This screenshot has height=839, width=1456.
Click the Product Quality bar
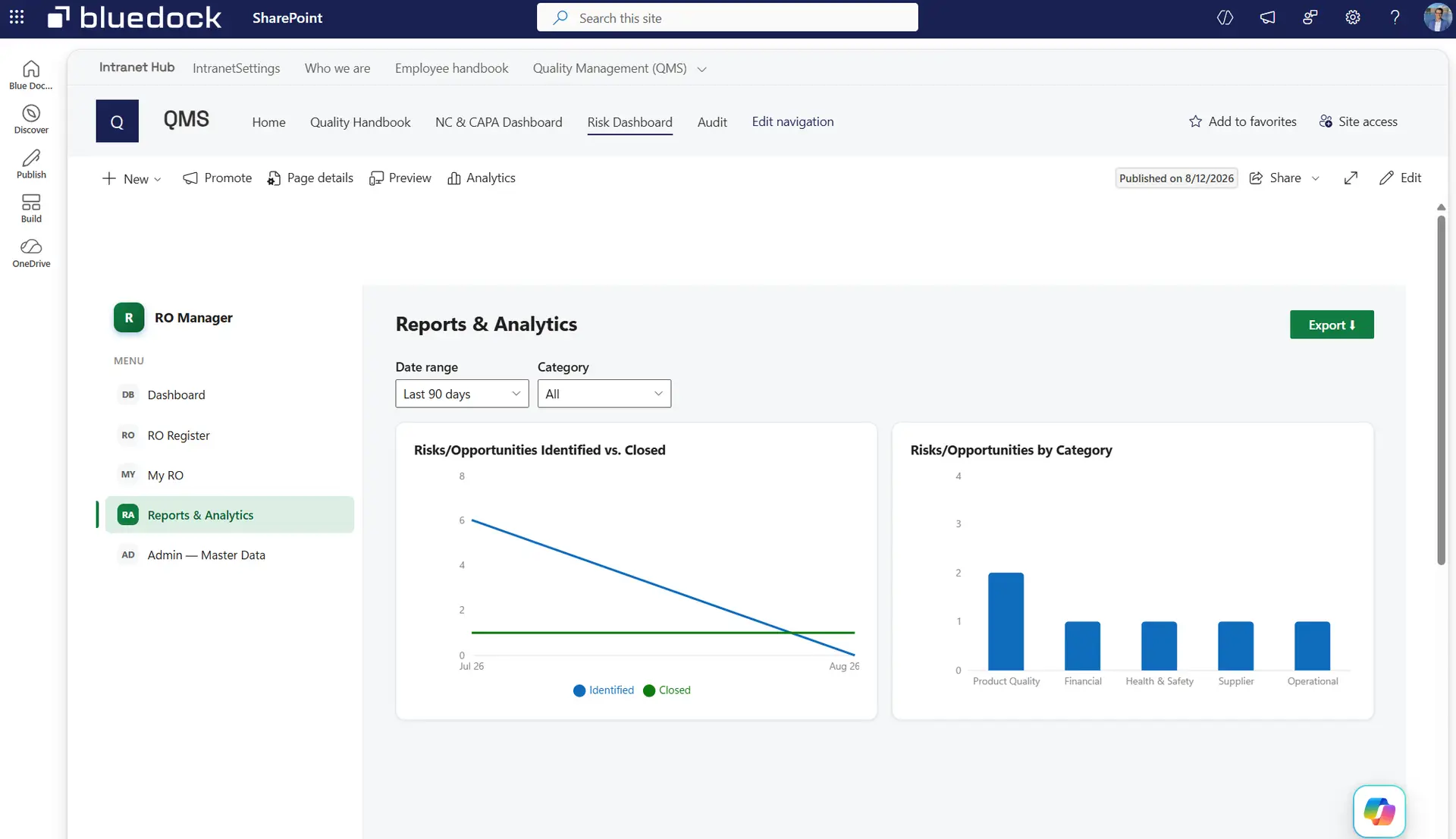coord(1006,621)
